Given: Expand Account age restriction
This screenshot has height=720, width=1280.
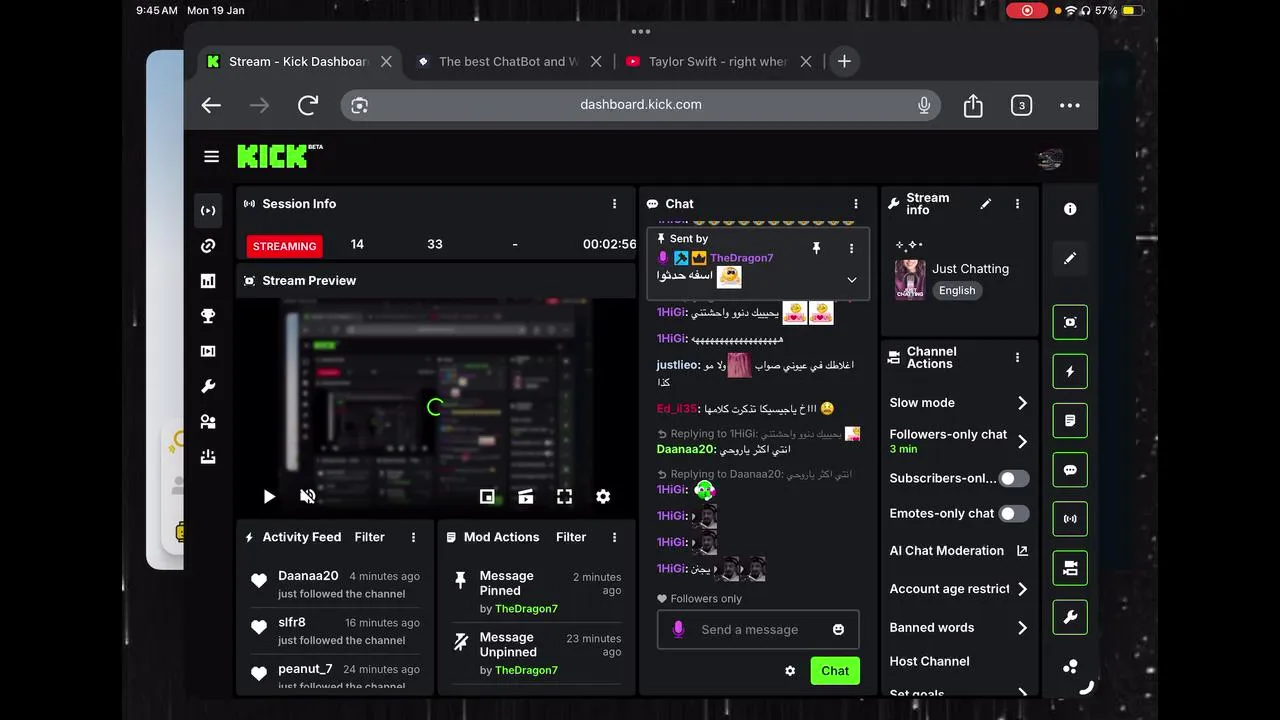Looking at the screenshot, I should (x=959, y=589).
